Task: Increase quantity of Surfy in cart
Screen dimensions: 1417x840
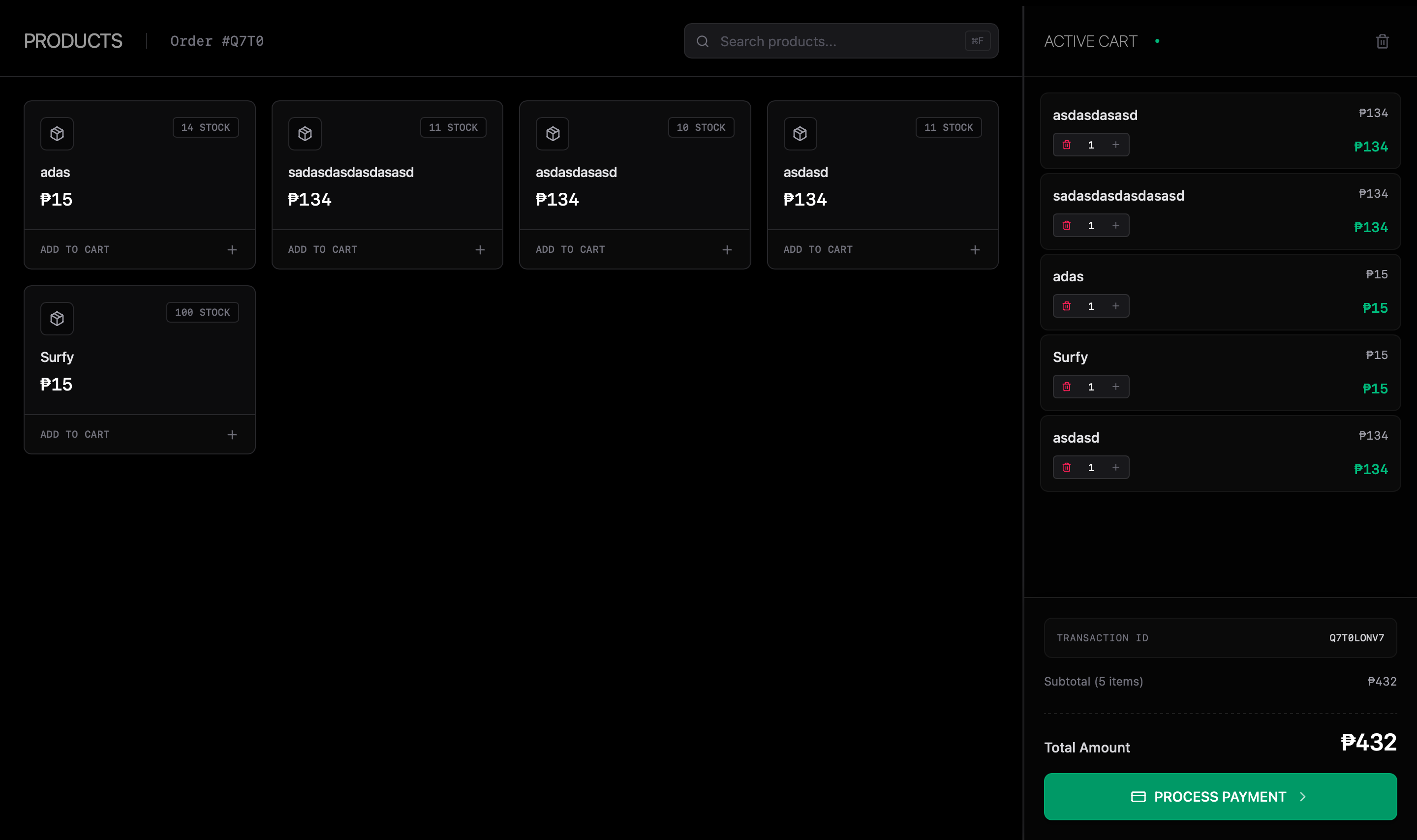Action: click(x=1115, y=387)
